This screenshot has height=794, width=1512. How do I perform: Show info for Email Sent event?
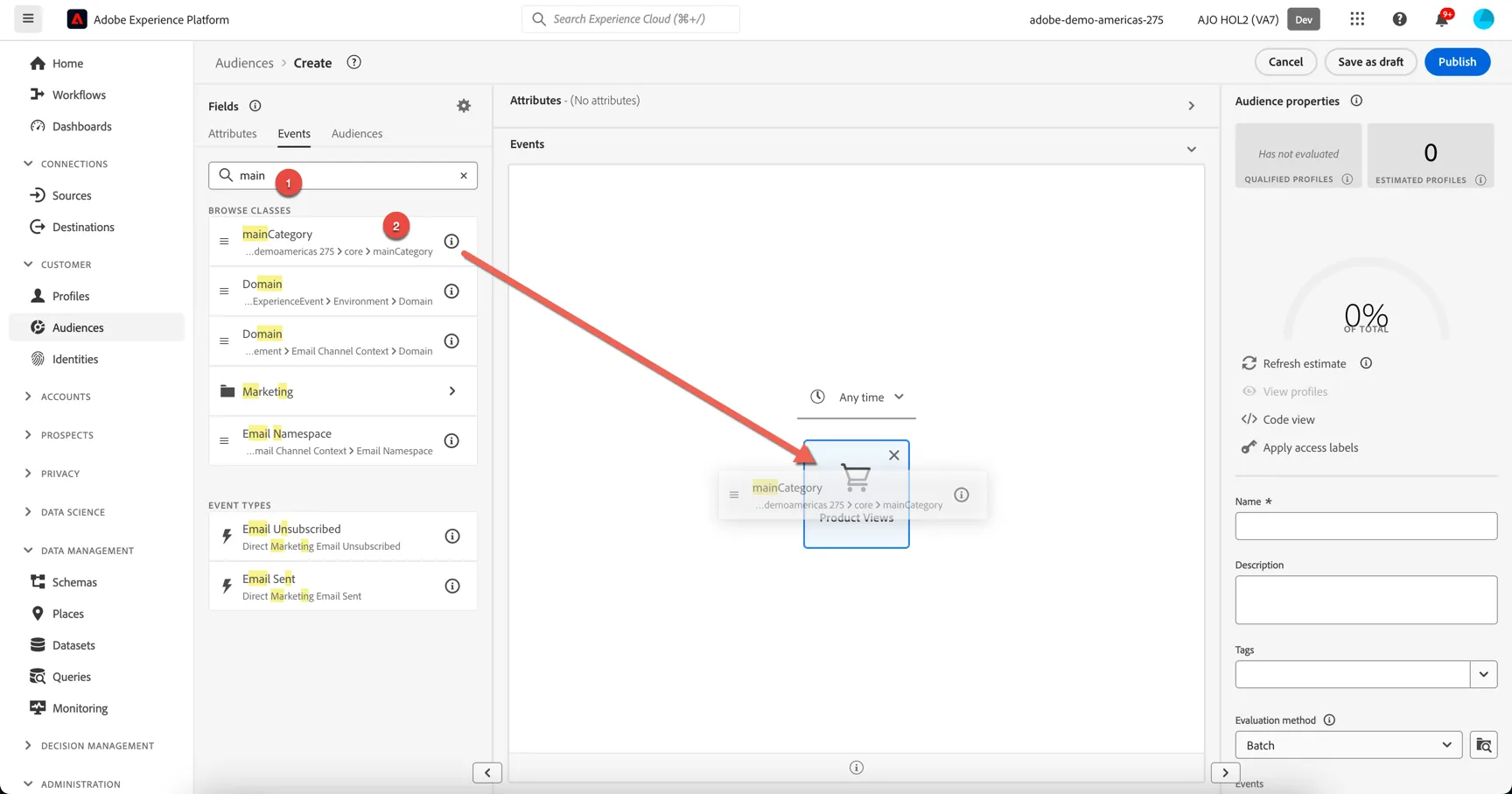pos(452,586)
